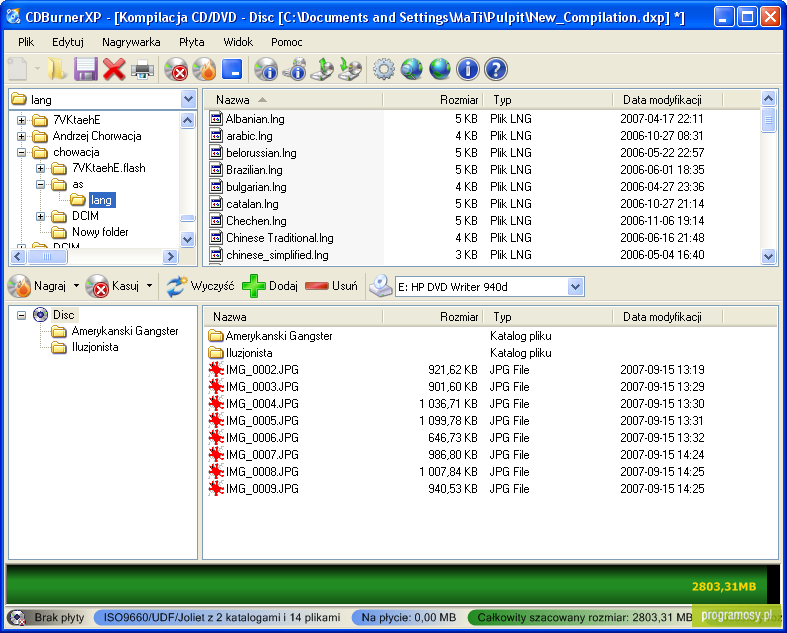Select Iluzjonista in the compilation tree
The image size is (787, 633).
(x=95, y=347)
